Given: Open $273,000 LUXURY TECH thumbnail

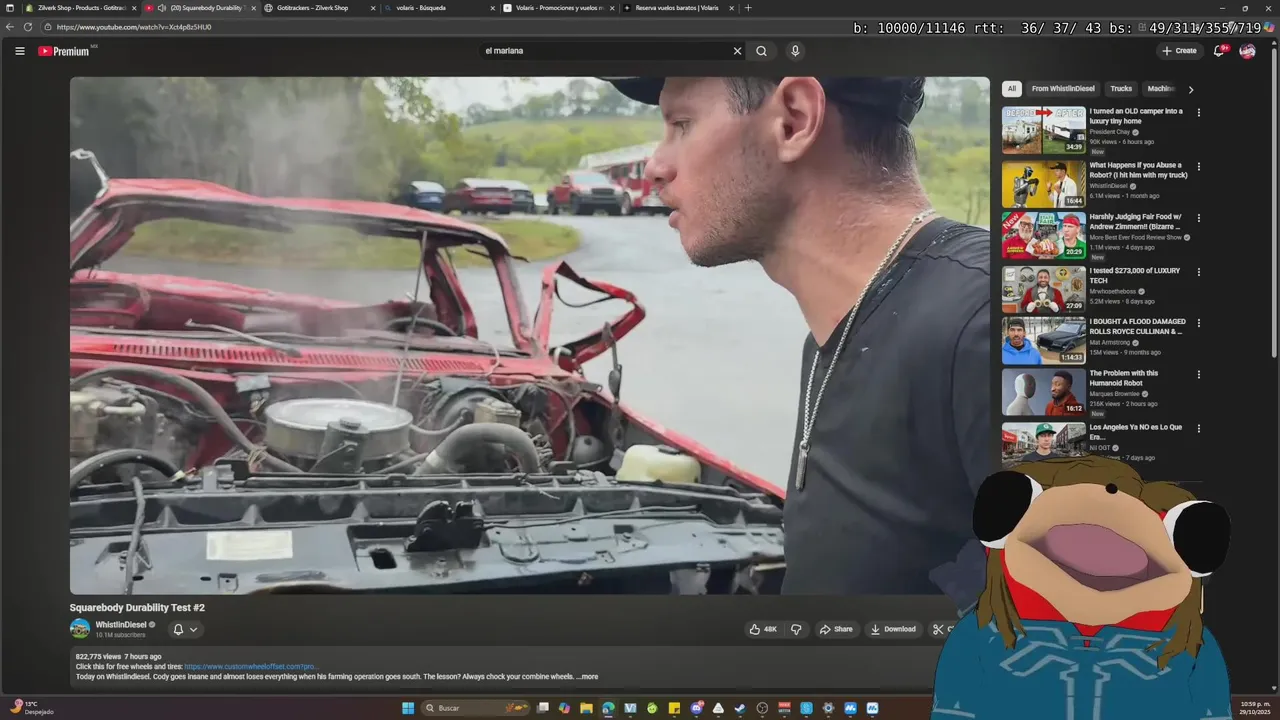Looking at the screenshot, I should coord(1043,289).
